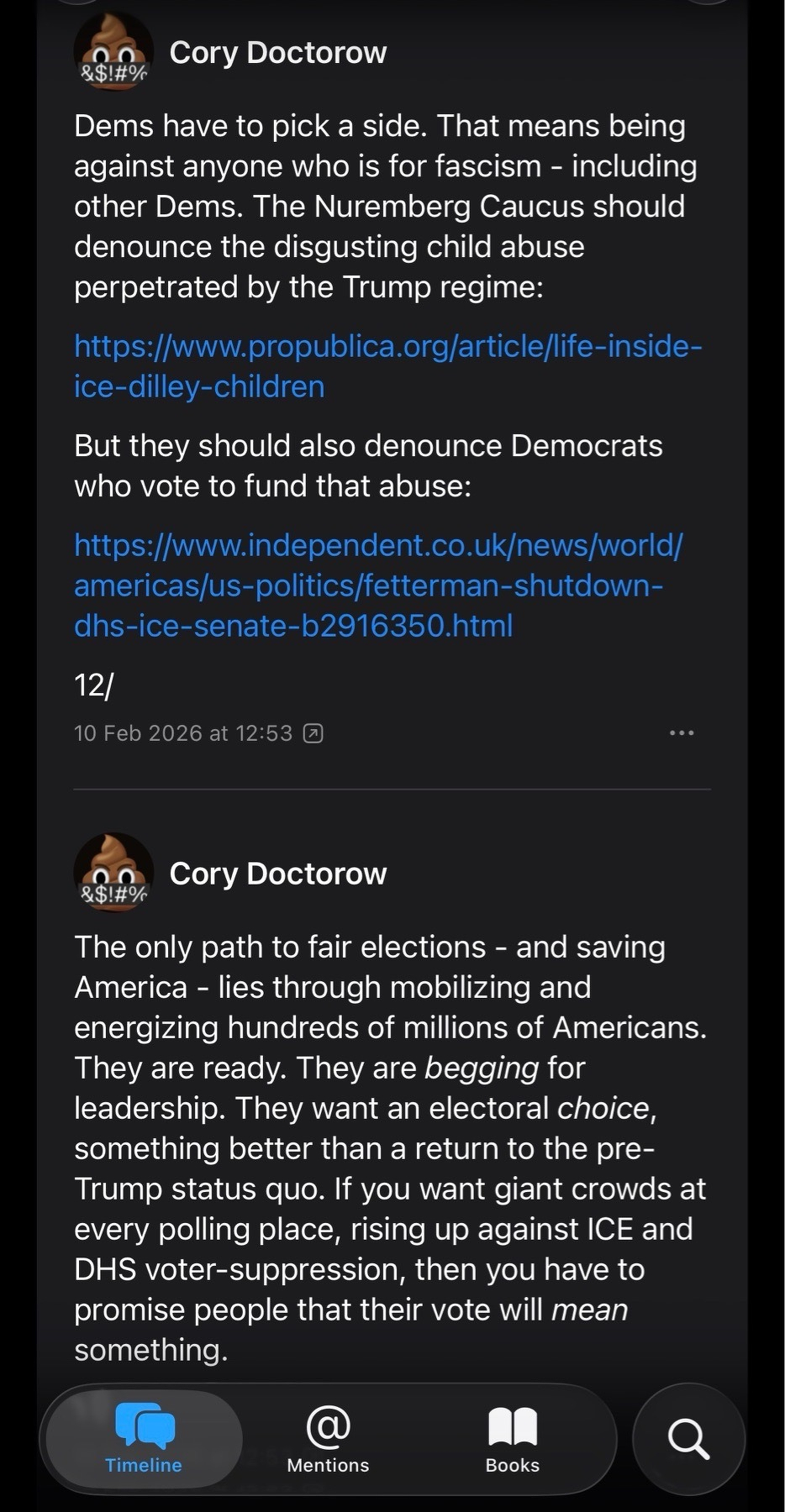
Task: Tap Cory Doctorow's name on the second post
Action: pyautogui.click(x=278, y=874)
